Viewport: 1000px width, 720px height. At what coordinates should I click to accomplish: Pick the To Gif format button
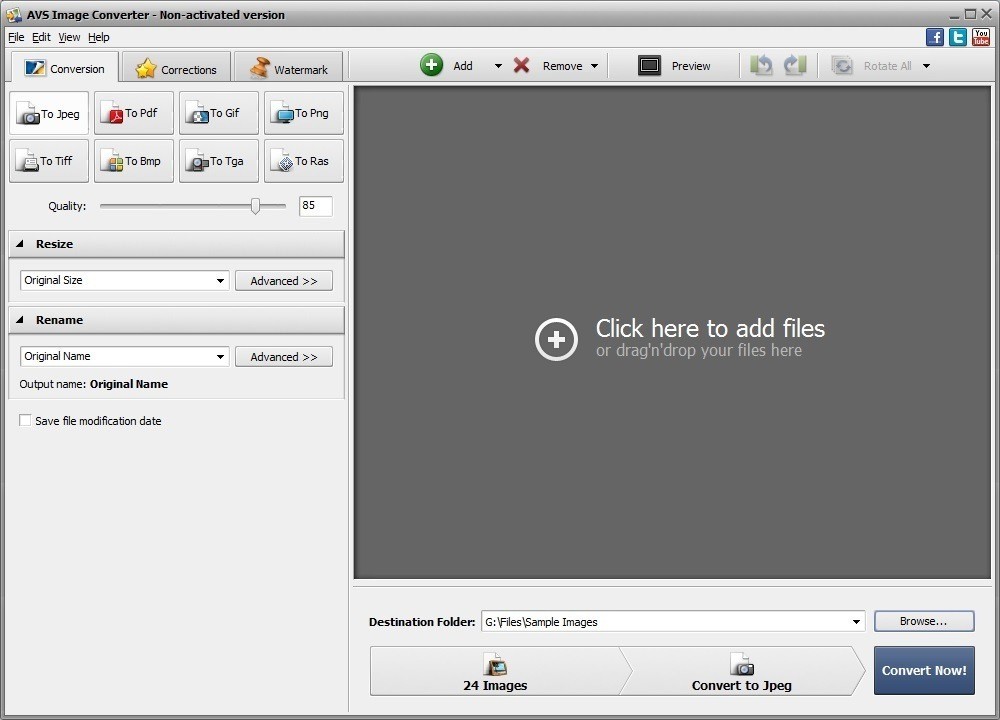218,113
